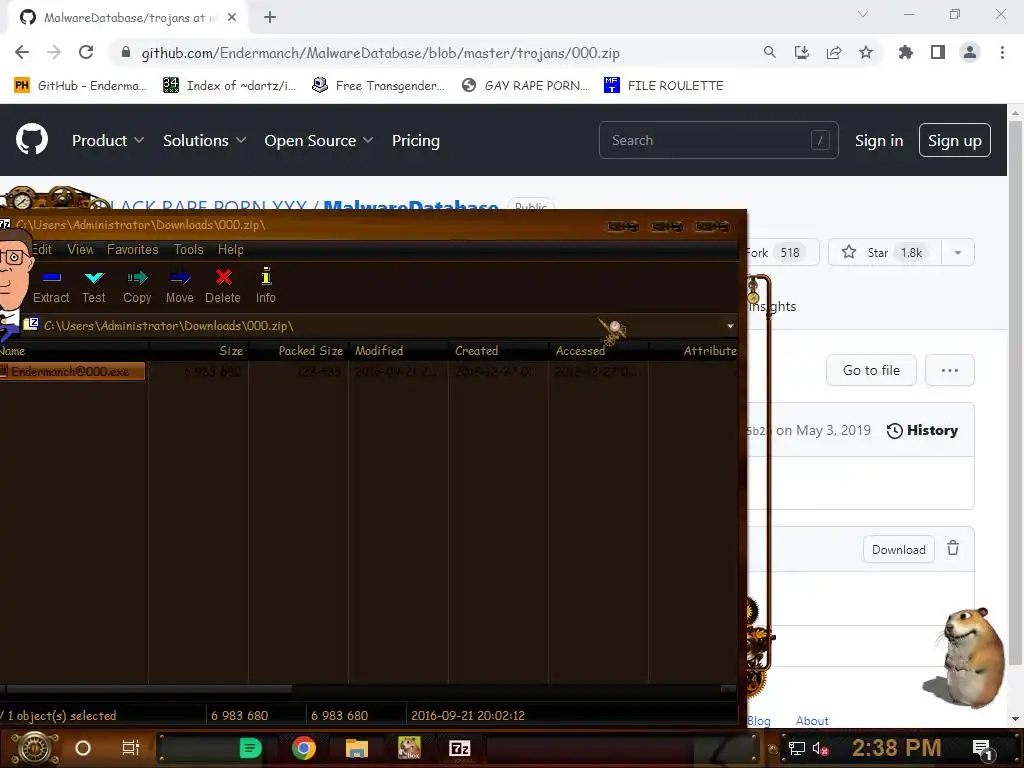Click the Chrome address bar URL
1024x768 pixels.
click(x=380, y=53)
